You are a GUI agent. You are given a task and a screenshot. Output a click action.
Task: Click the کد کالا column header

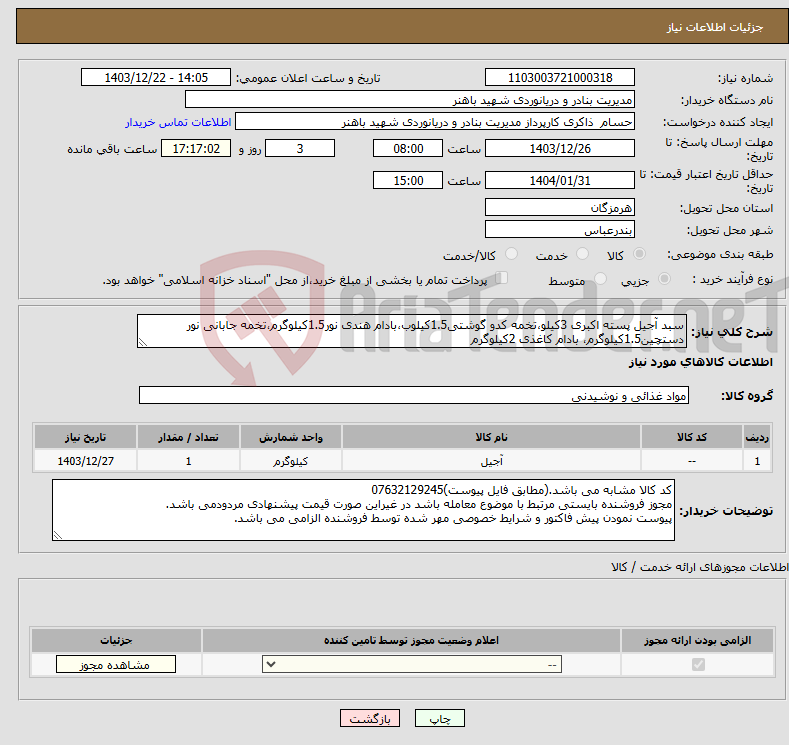pyautogui.click(x=691, y=437)
